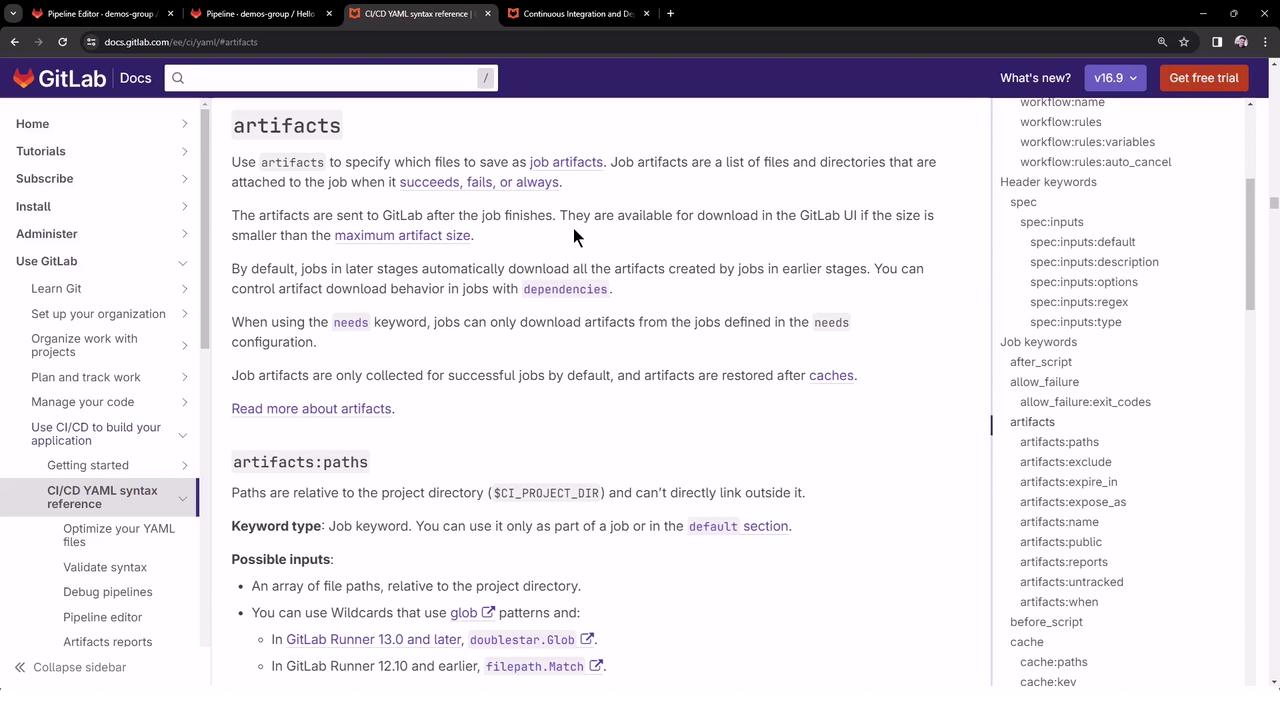Image resolution: width=1280 pixels, height=720 pixels.
Task: Click Collapse sidebar text at bottom
Action: [80, 667]
